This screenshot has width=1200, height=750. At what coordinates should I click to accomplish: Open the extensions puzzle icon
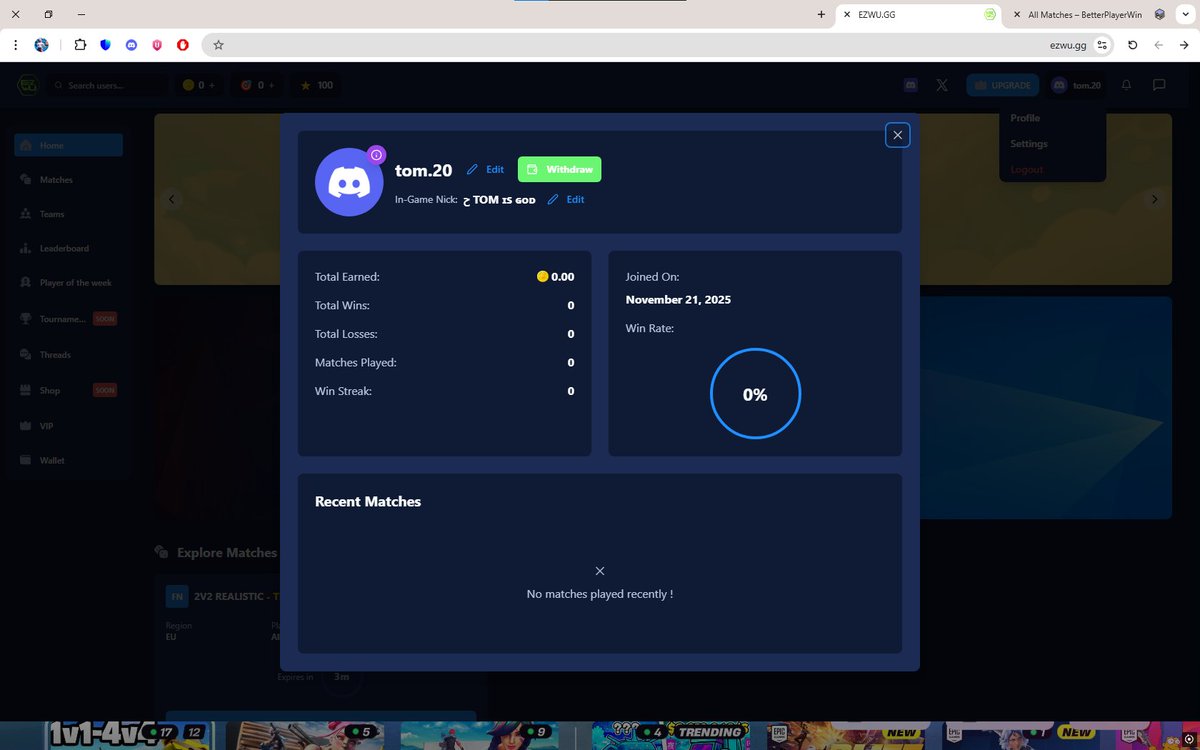pyautogui.click(x=80, y=45)
